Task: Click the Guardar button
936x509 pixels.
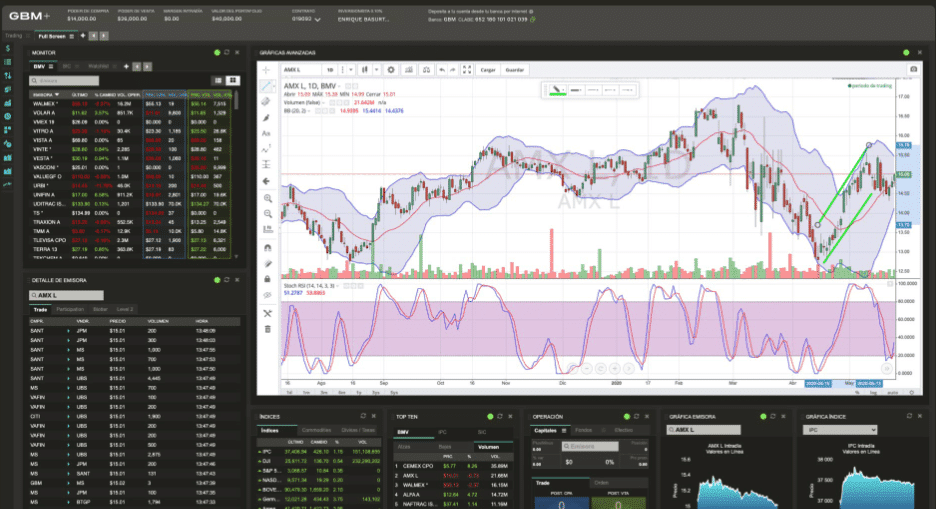Action: click(515, 70)
